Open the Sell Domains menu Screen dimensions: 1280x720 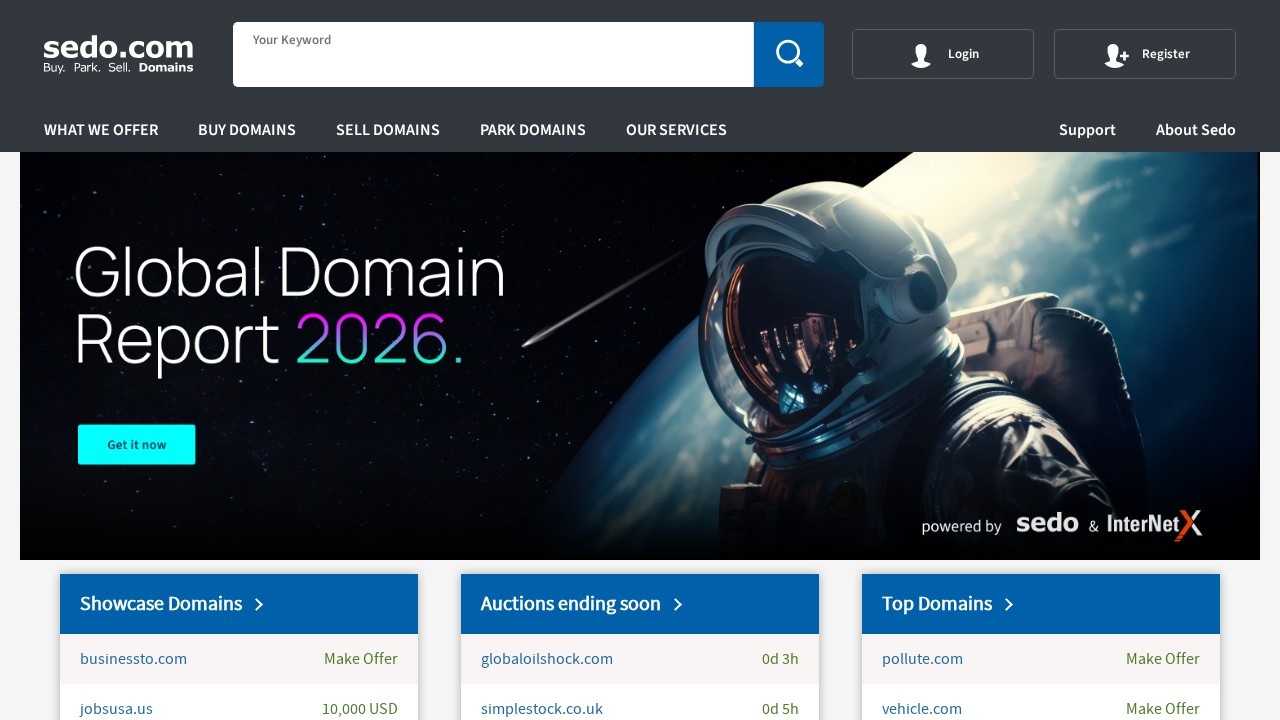388,130
